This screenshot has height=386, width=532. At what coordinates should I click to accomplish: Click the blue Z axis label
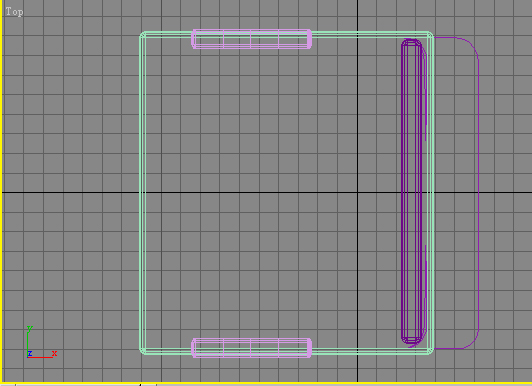[x=30, y=353]
